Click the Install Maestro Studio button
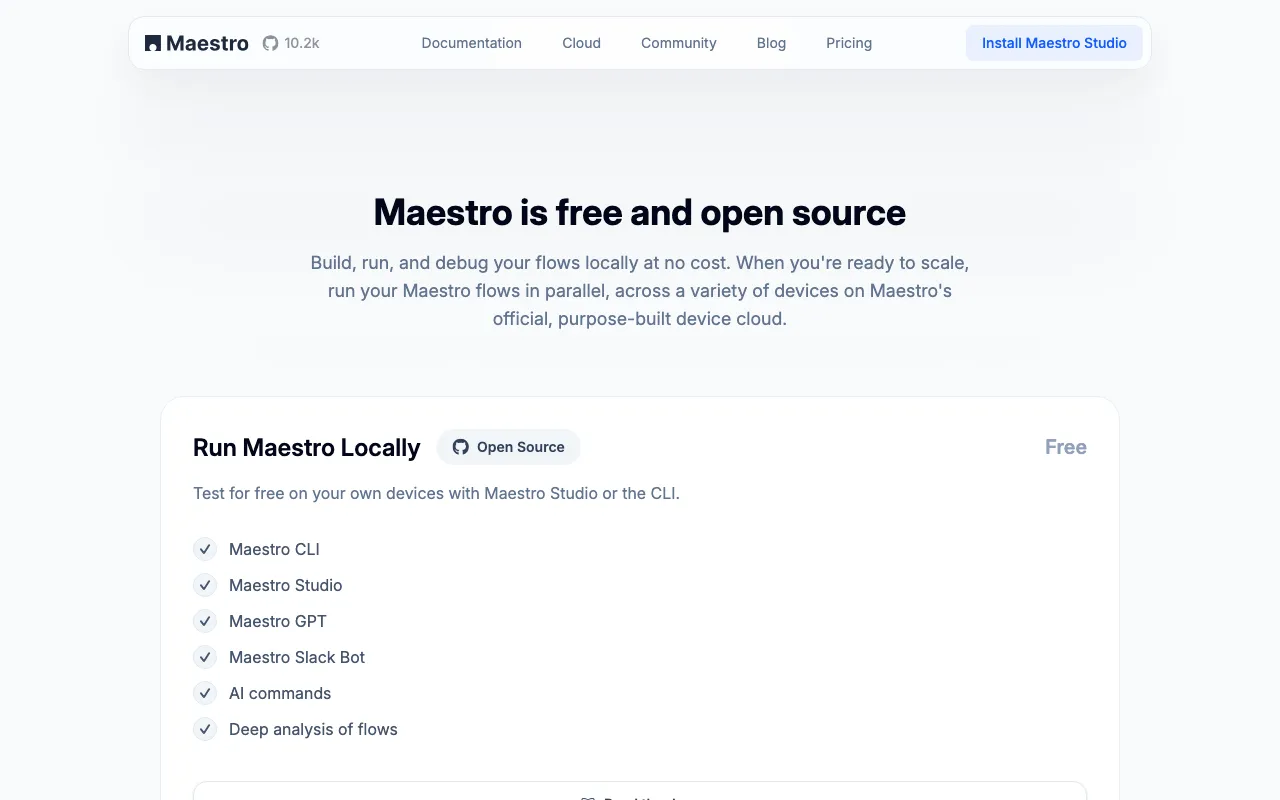 click(1054, 43)
